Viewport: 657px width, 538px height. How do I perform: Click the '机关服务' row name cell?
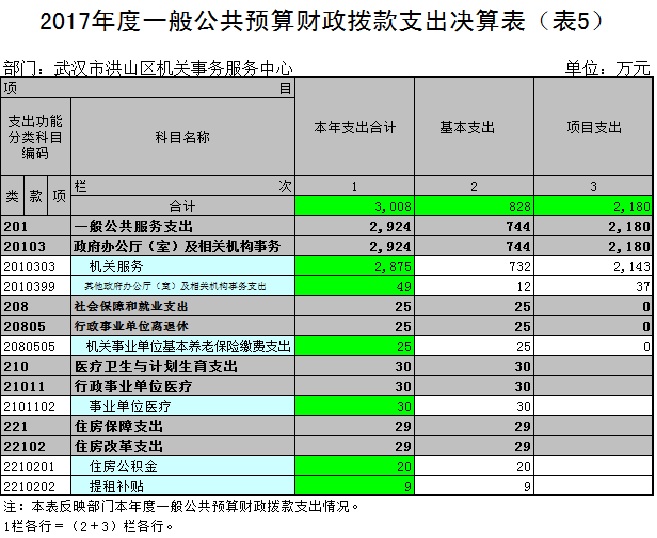[116, 266]
